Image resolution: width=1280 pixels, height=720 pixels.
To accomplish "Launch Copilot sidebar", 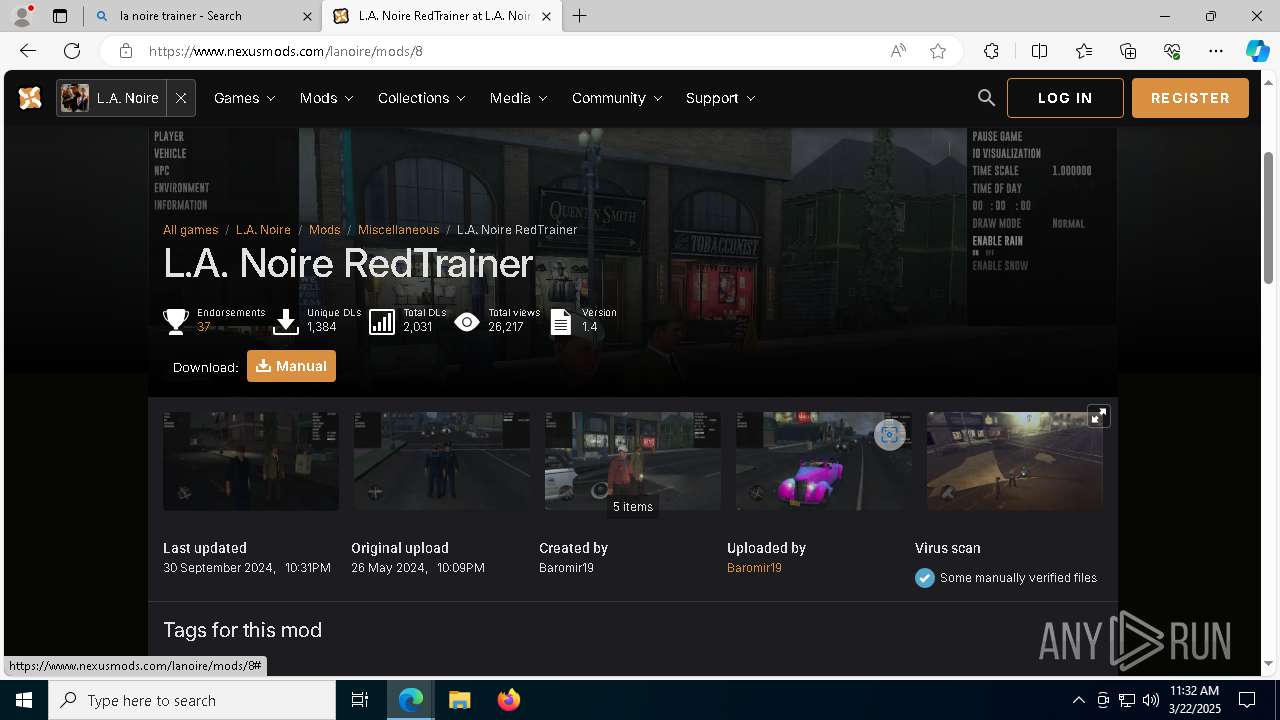I will click(x=1257, y=51).
